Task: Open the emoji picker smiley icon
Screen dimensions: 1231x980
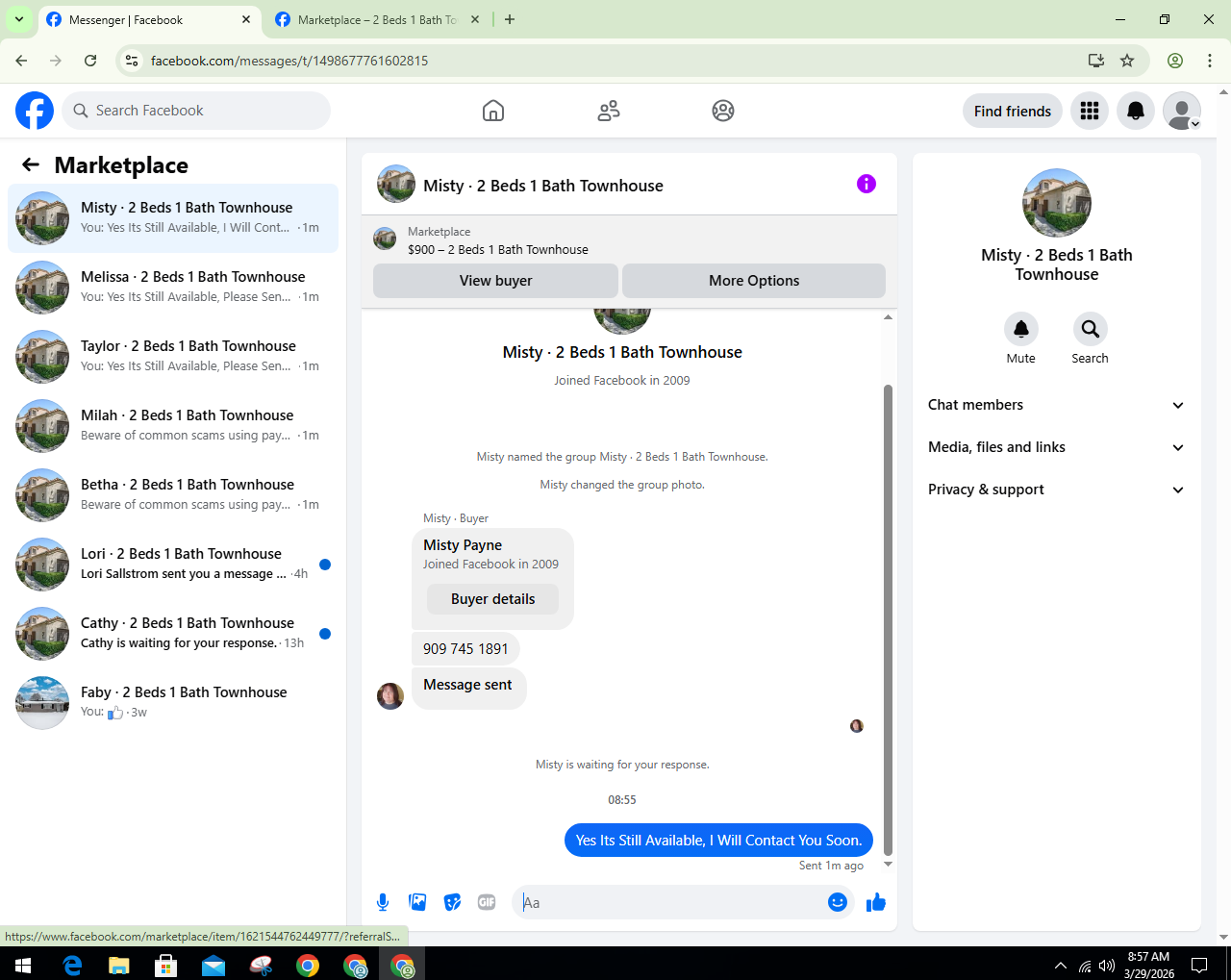Action: [x=838, y=902]
